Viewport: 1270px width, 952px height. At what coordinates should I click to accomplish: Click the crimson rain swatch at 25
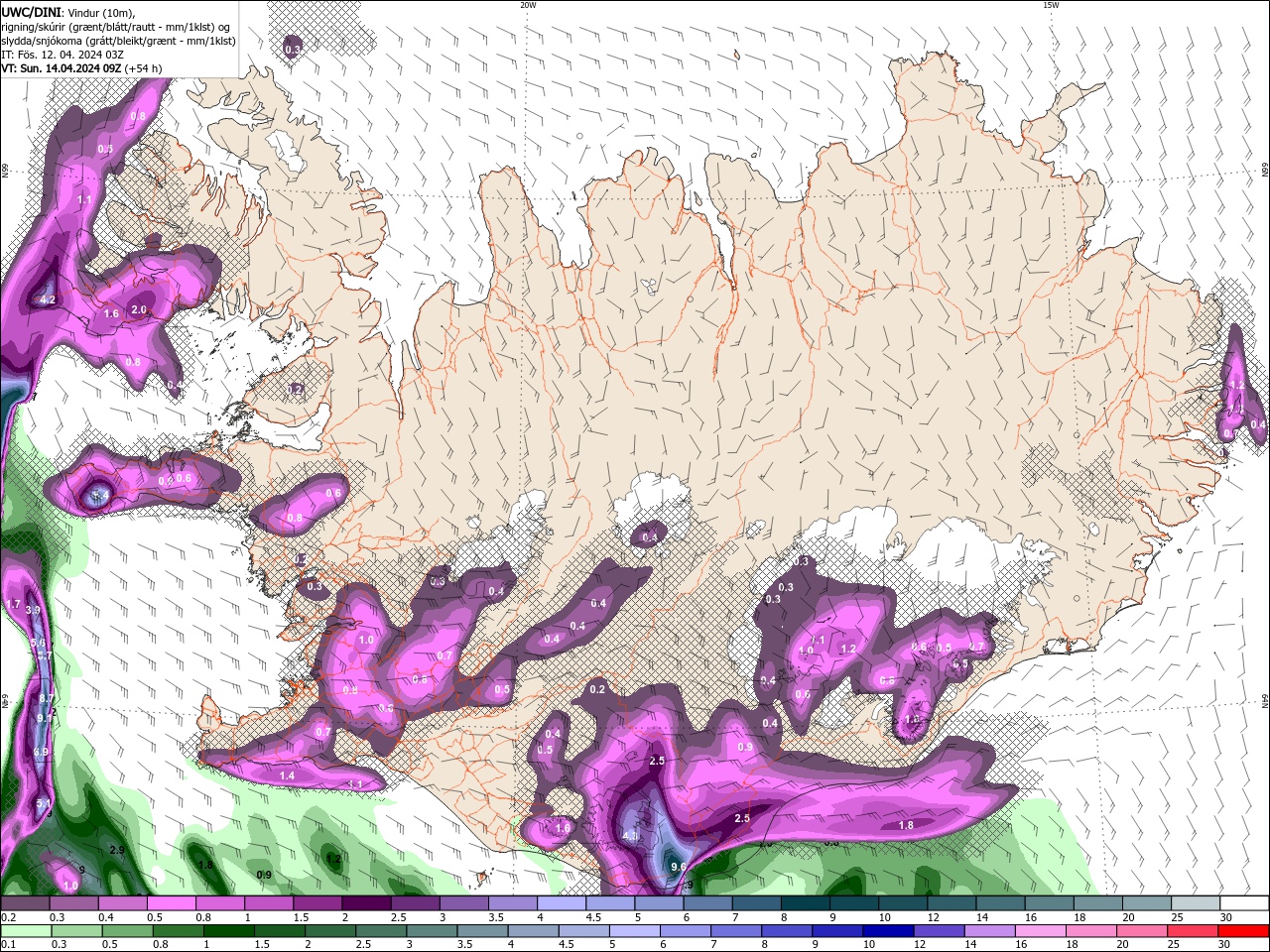point(1195,931)
